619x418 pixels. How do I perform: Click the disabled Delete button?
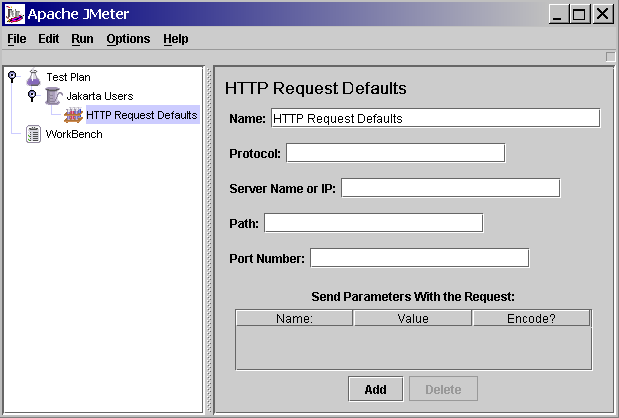tap(443, 389)
